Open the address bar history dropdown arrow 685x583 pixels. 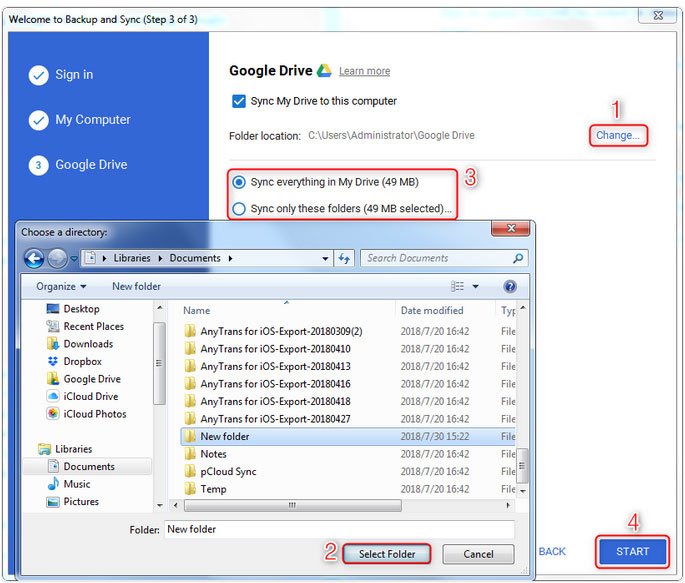coord(325,259)
